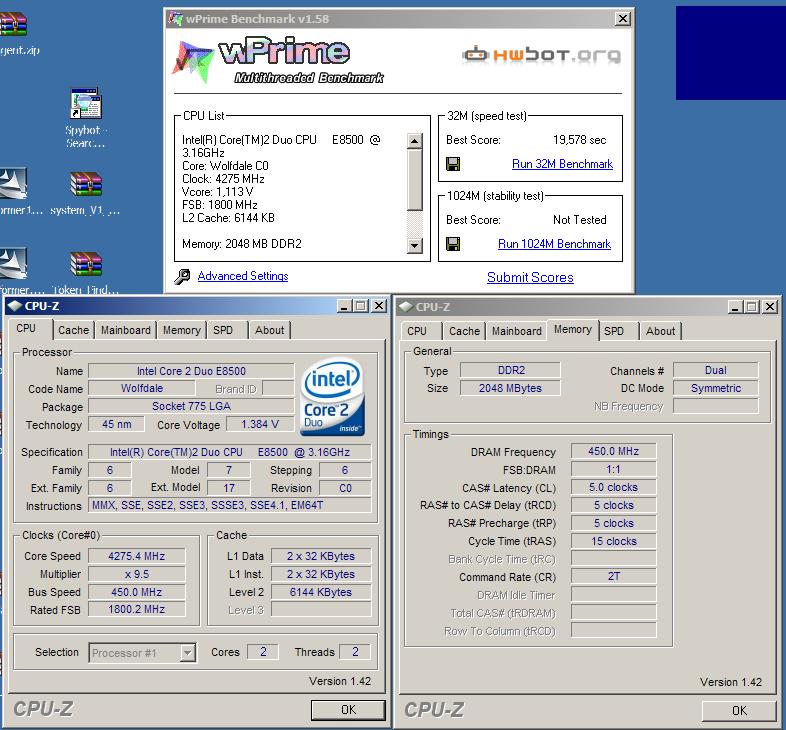Minimize the left CPU-Z window
Viewport: 786px width, 730px height.
click(343, 306)
